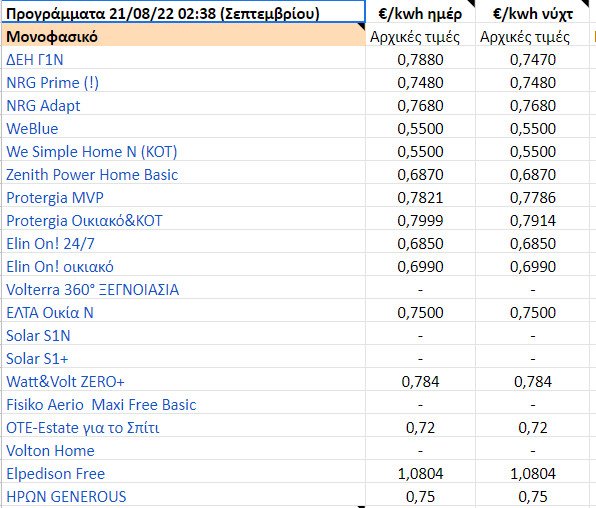This screenshot has height=508, width=596.
Task: Open the Elin On! 24/7 link
Action: 50,244
